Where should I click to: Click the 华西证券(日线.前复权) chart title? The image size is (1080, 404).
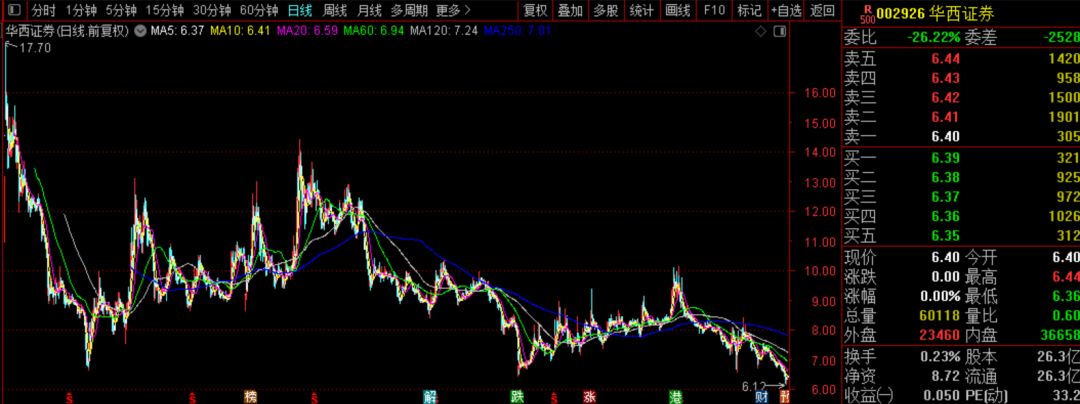[x=68, y=31]
